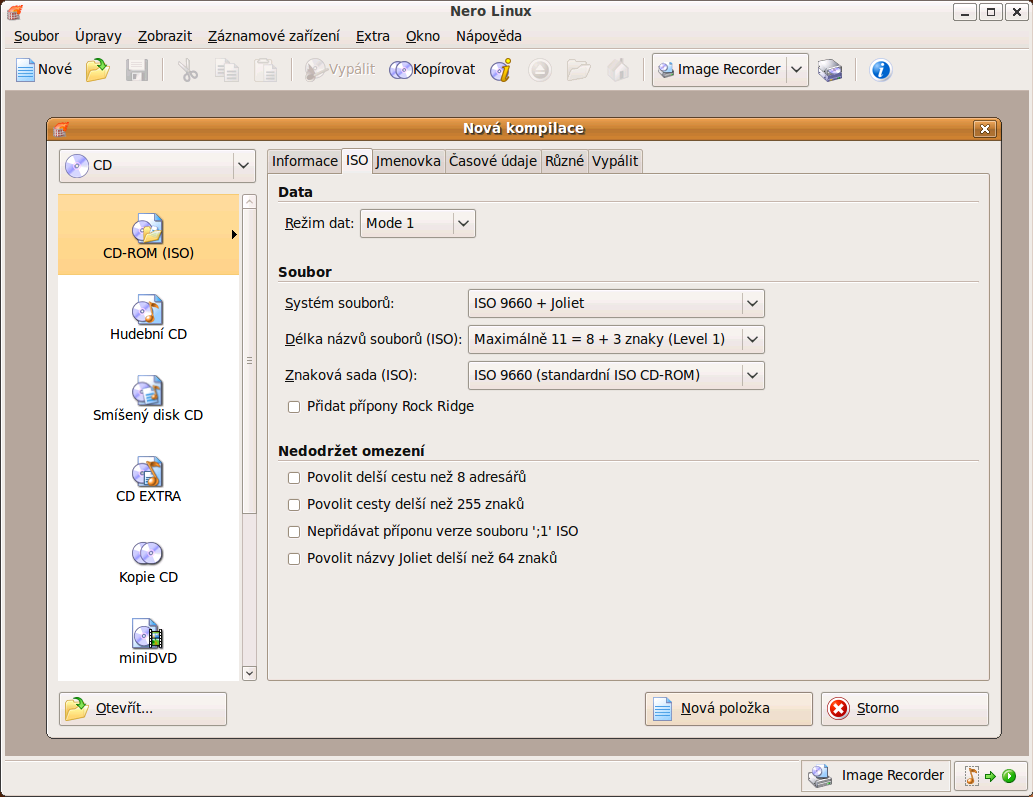The image size is (1033, 797).
Task: Click the eject disc toolbar icon
Action: pos(540,69)
